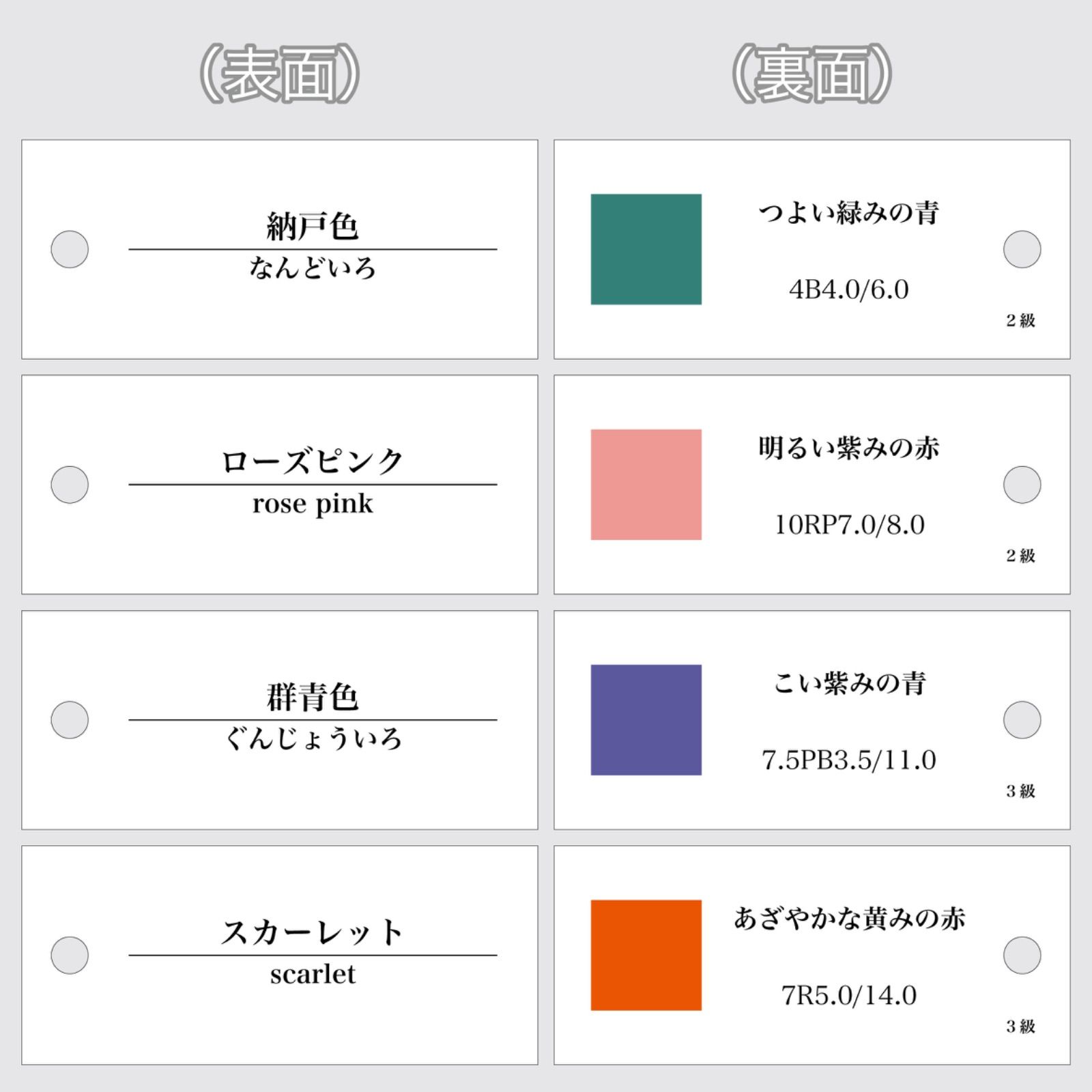Pick the purple-blue 群青色 swatch
The image size is (1092, 1092).
[x=646, y=719]
